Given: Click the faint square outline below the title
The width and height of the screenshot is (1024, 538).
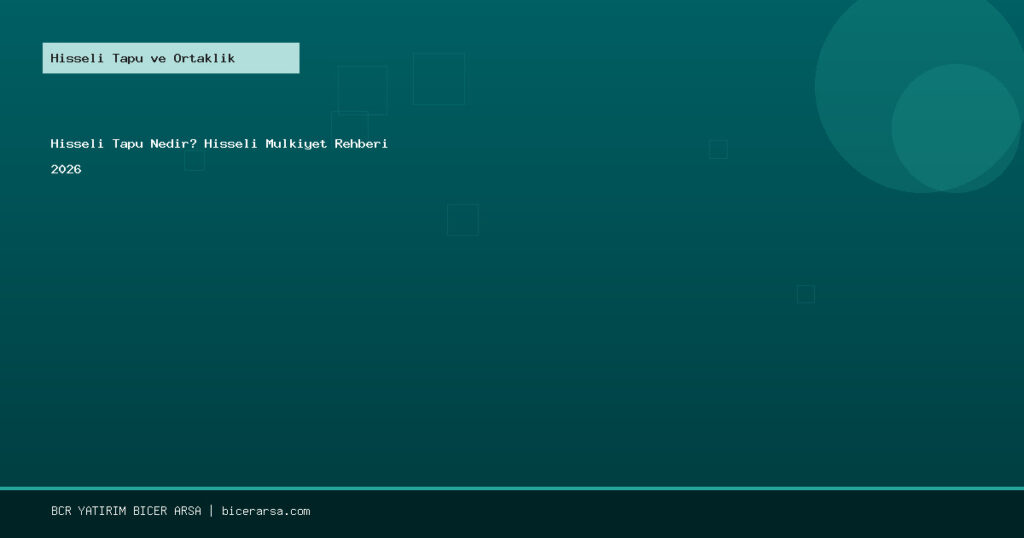Looking at the screenshot, I should coord(462,220).
